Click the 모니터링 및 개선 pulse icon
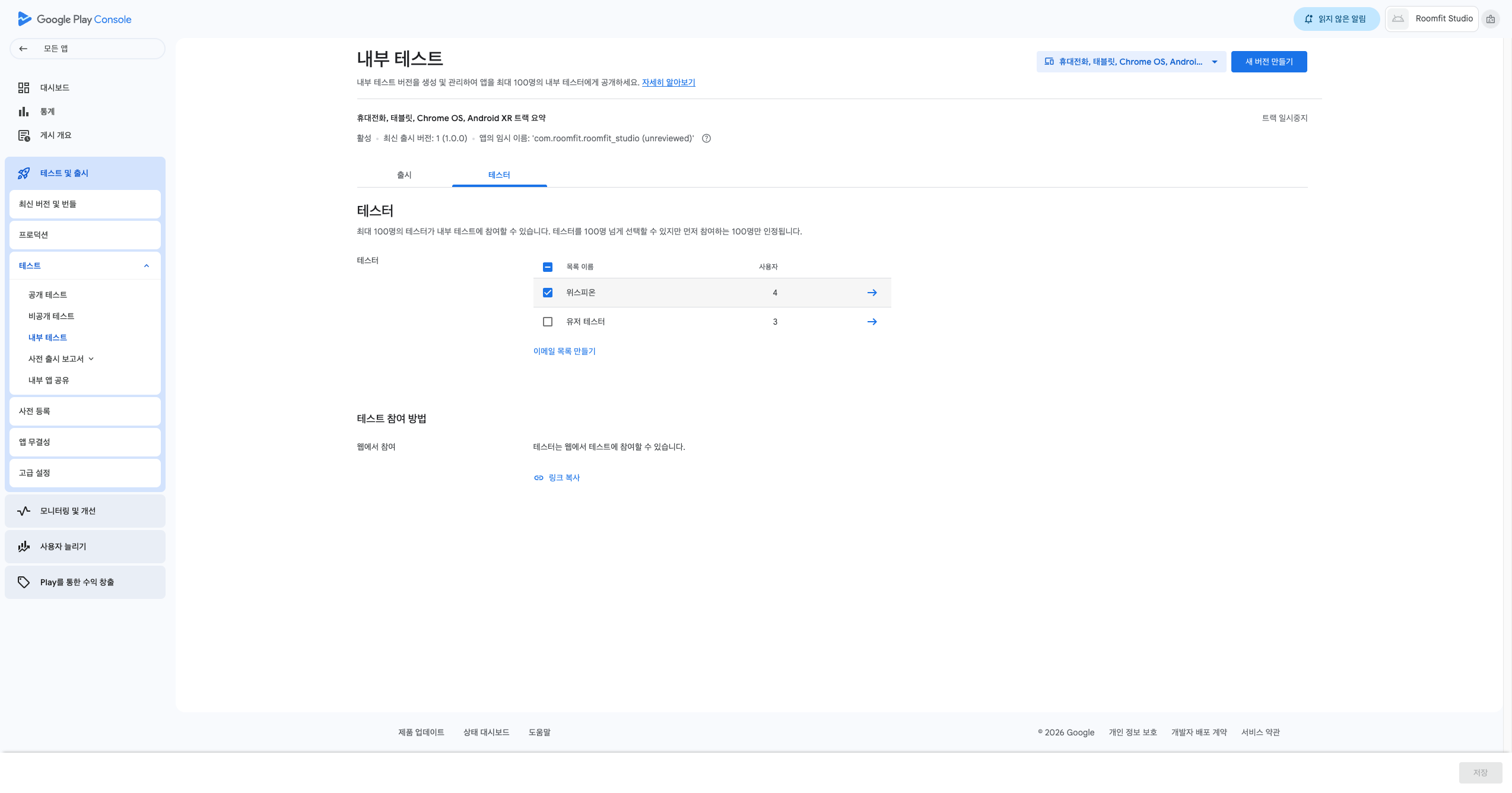The height and width of the screenshot is (793, 1512). click(x=24, y=511)
